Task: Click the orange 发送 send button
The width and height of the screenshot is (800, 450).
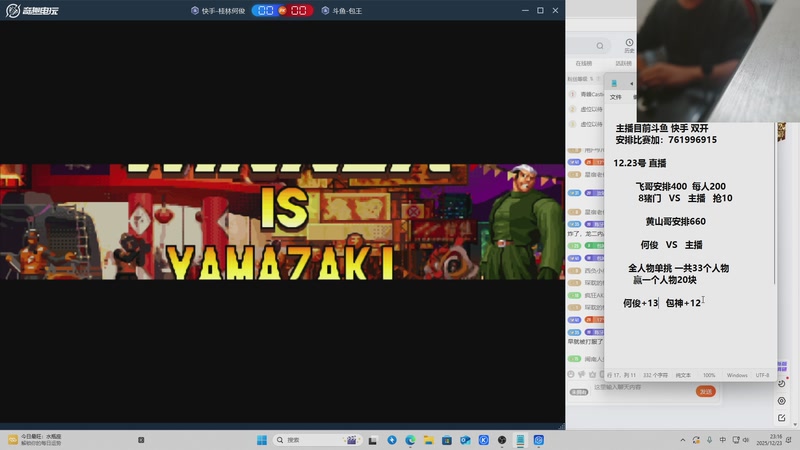Action: [706, 391]
